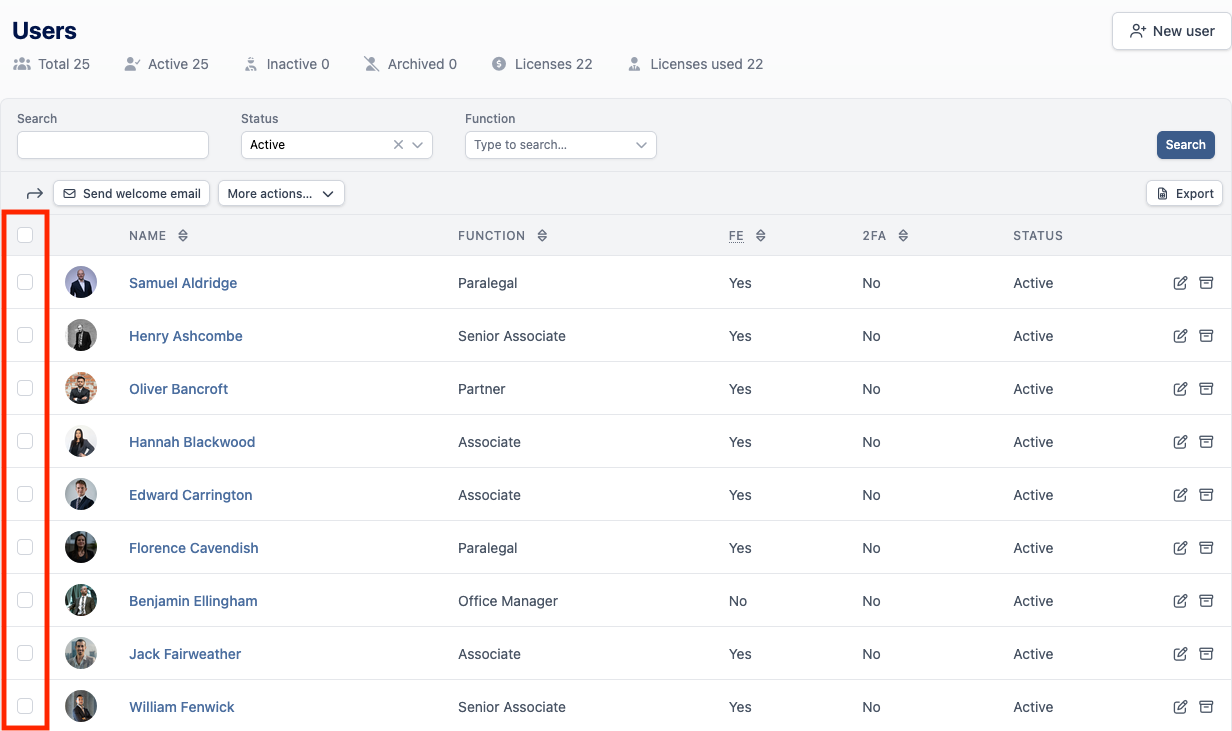Archive Benjamin Ellingham's account

point(1206,601)
